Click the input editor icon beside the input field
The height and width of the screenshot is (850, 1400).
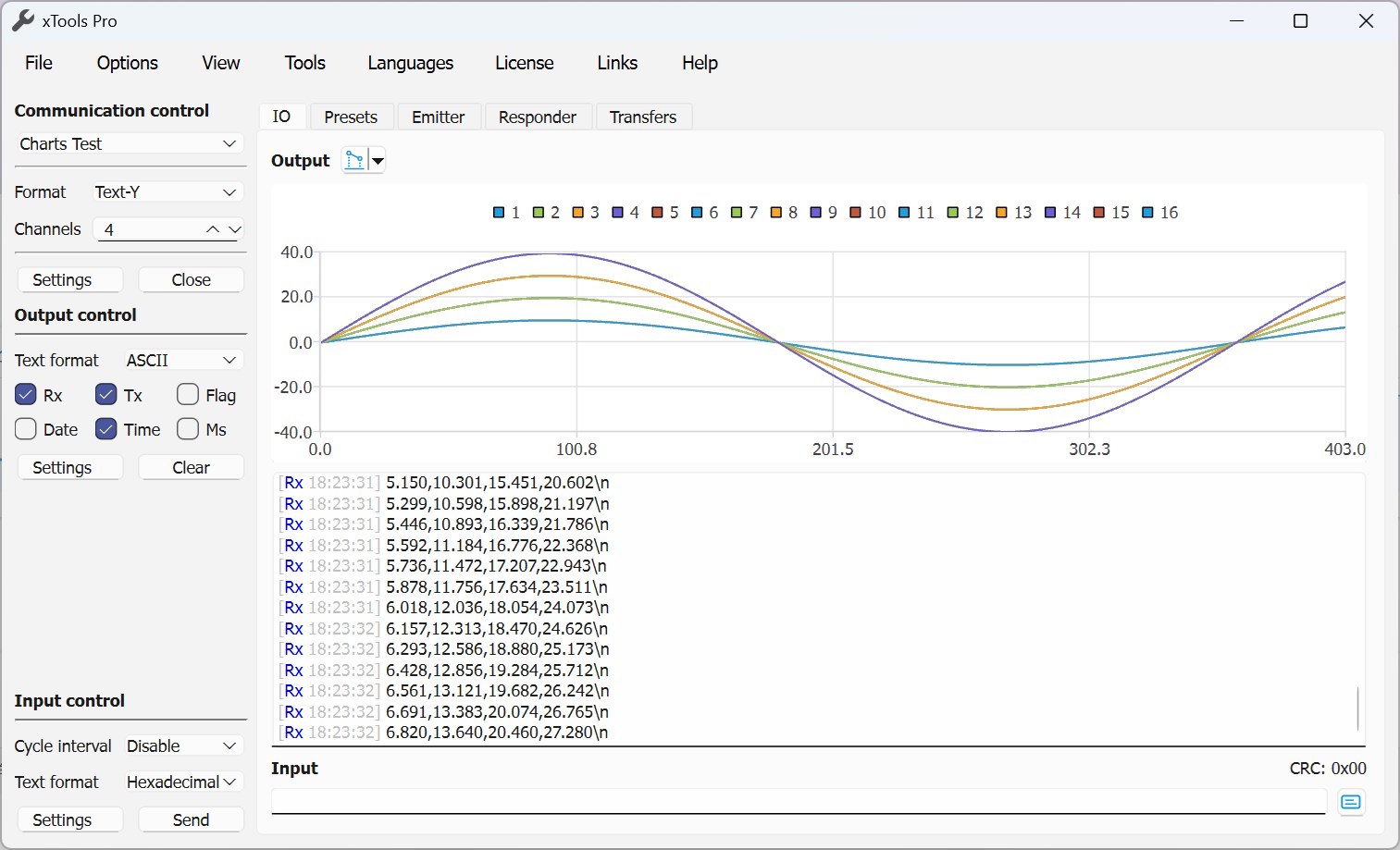click(1350, 802)
